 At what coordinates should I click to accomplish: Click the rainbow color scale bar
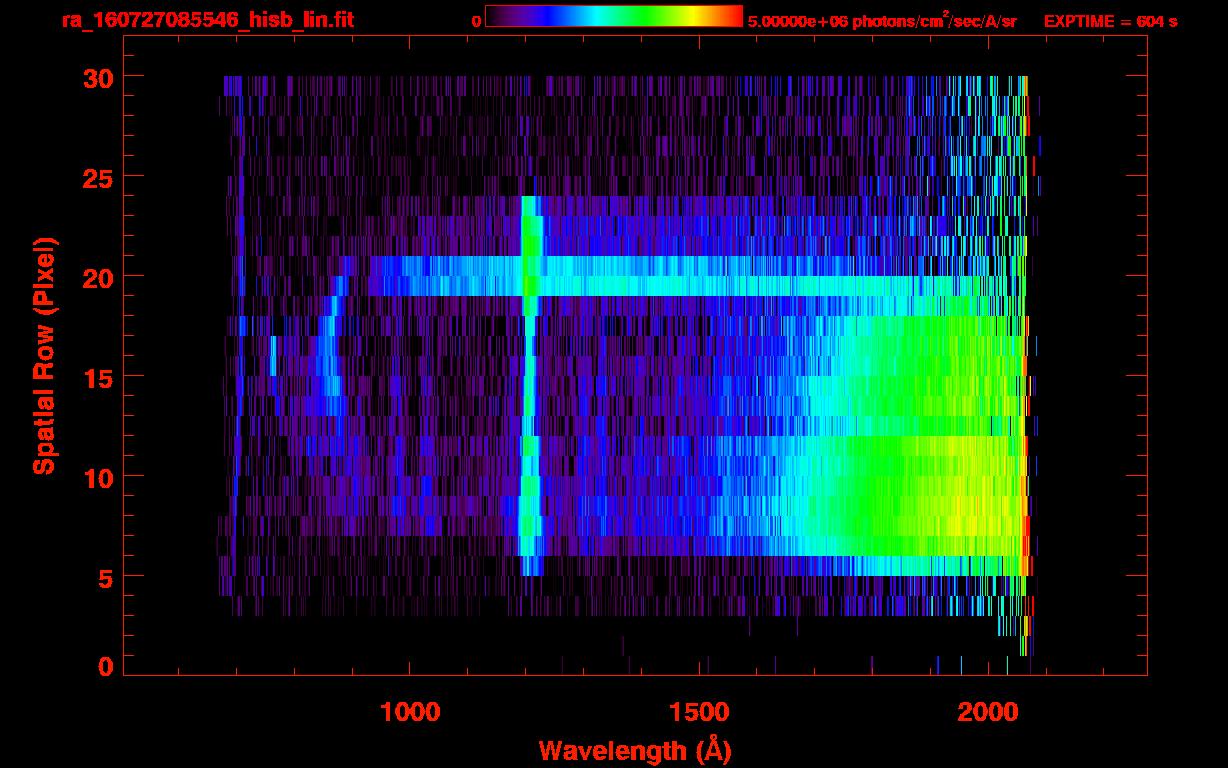click(x=613, y=16)
